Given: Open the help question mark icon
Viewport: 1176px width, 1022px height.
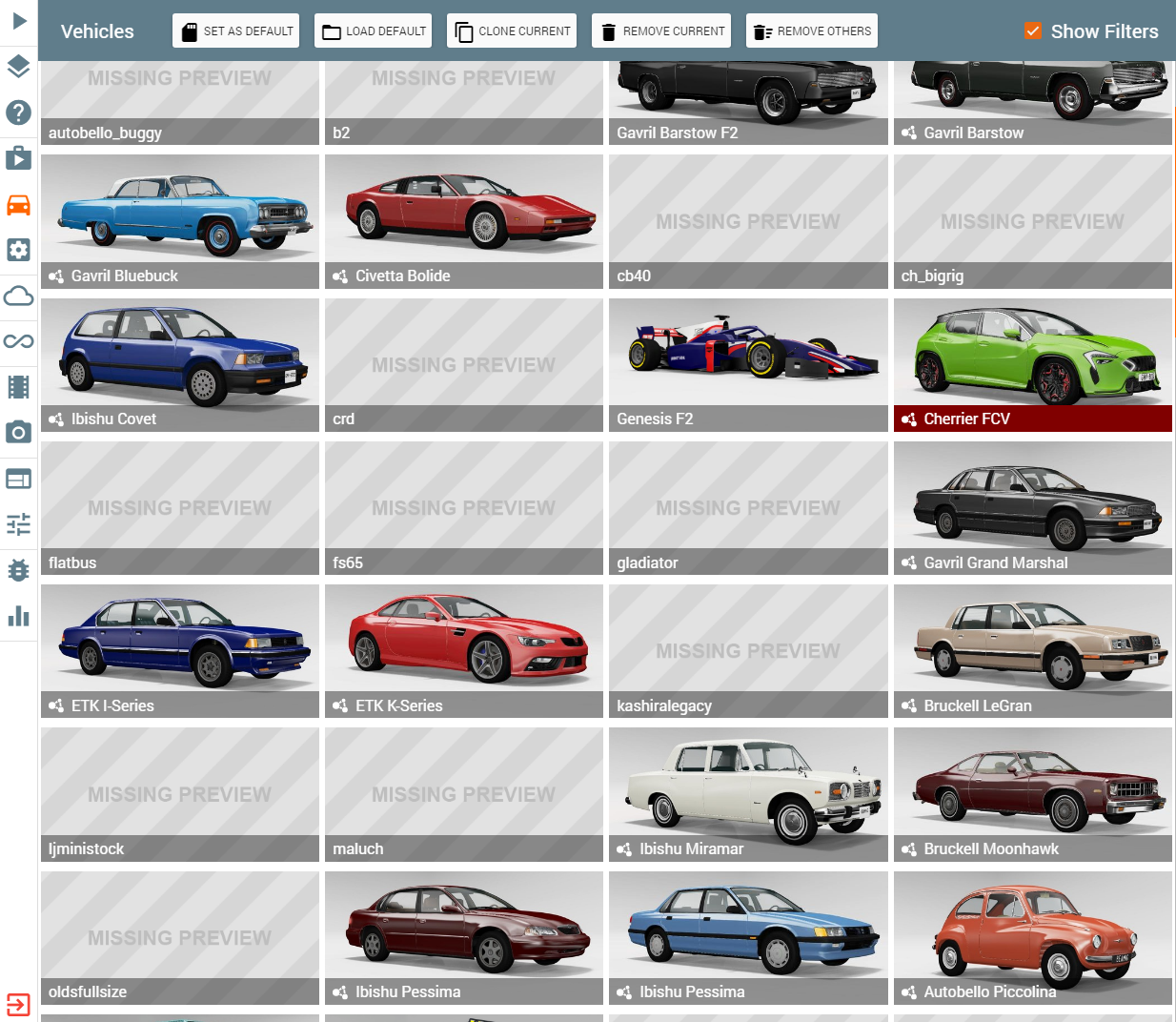Looking at the screenshot, I should pyautogui.click(x=19, y=112).
